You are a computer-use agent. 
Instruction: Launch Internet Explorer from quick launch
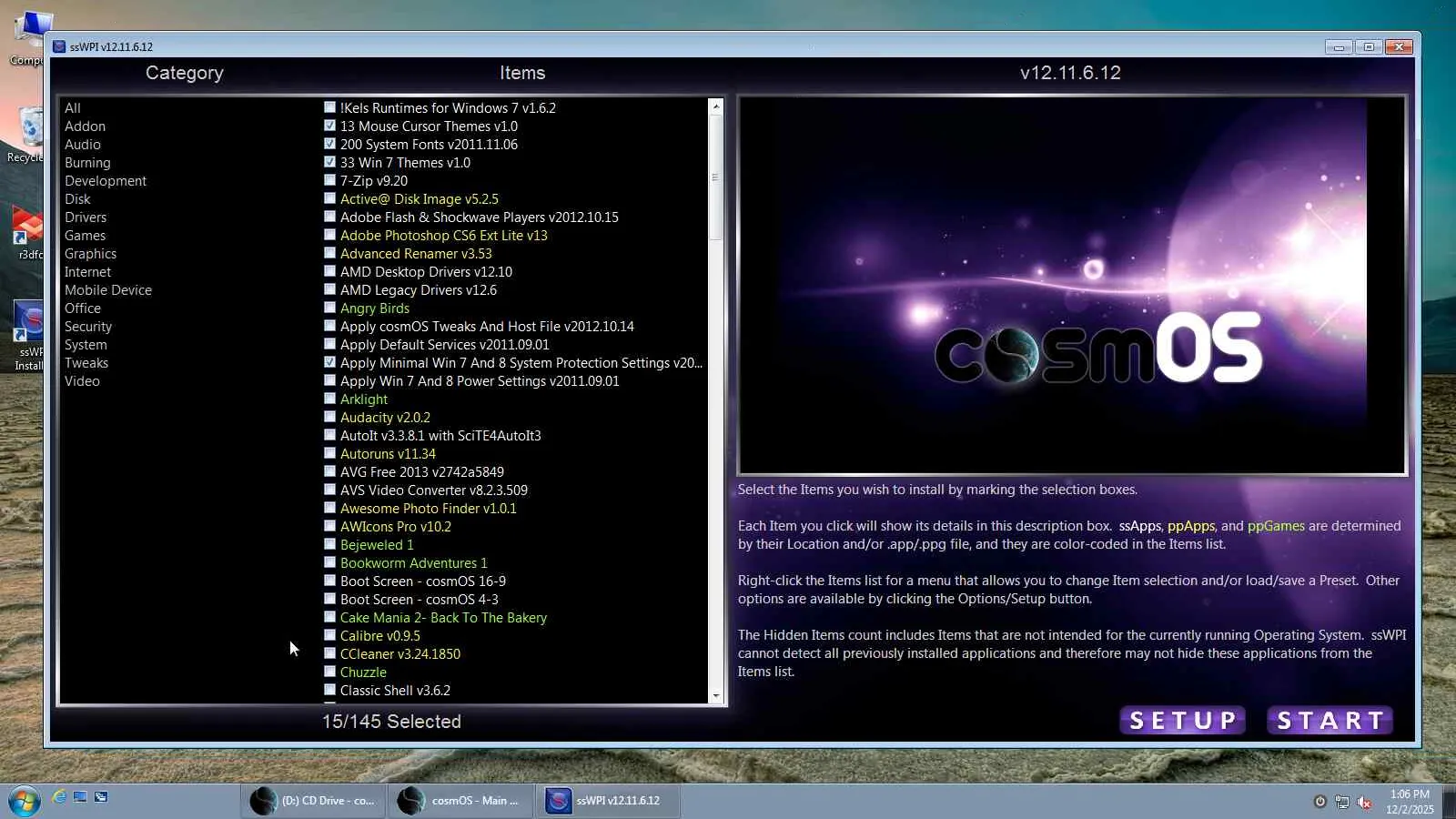[59, 797]
